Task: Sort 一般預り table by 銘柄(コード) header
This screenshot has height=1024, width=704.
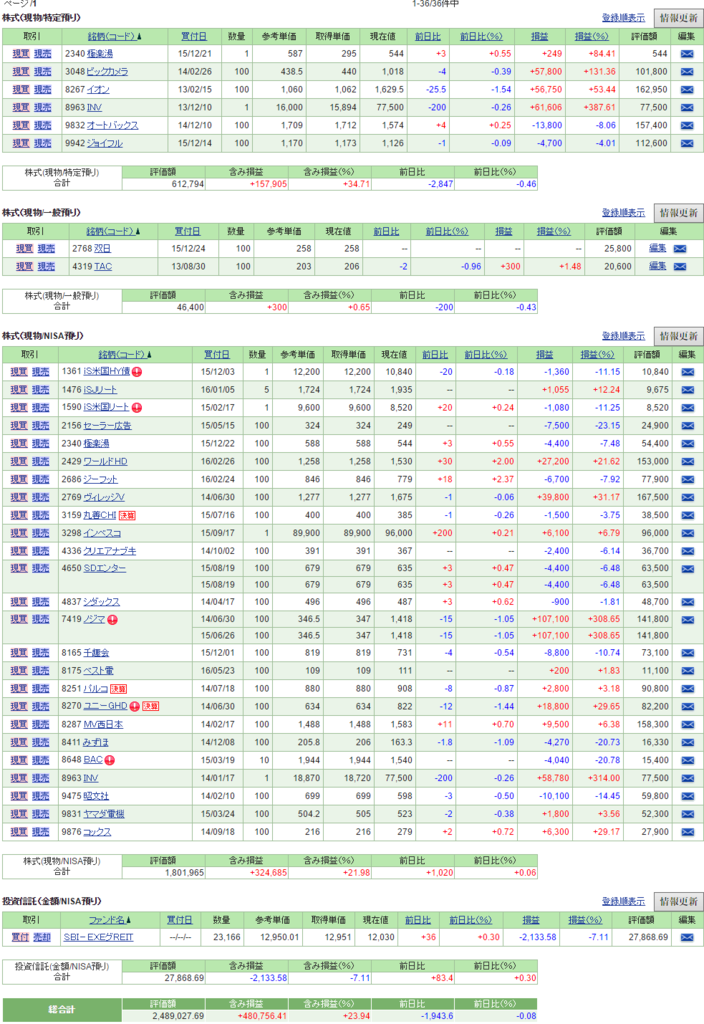Action: tap(111, 231)
